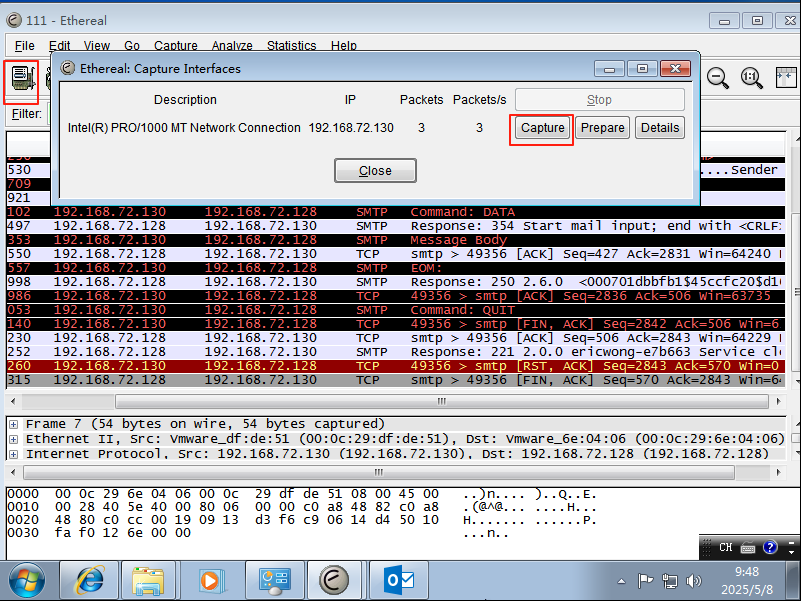Screen dimensions: 801x601
Task: Open Outlook from the taskbar
Action: (397, 580)
